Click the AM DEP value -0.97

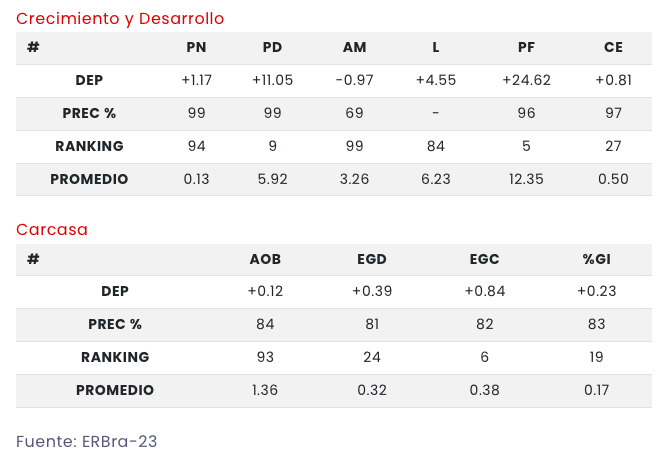(354, 81)
